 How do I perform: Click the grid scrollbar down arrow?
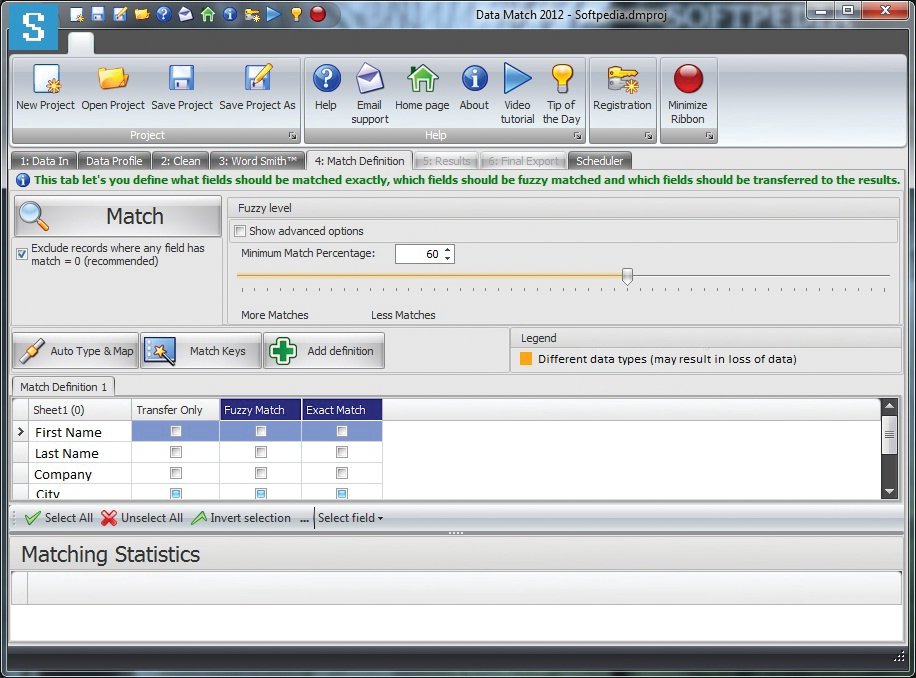[x=889, y=490]
